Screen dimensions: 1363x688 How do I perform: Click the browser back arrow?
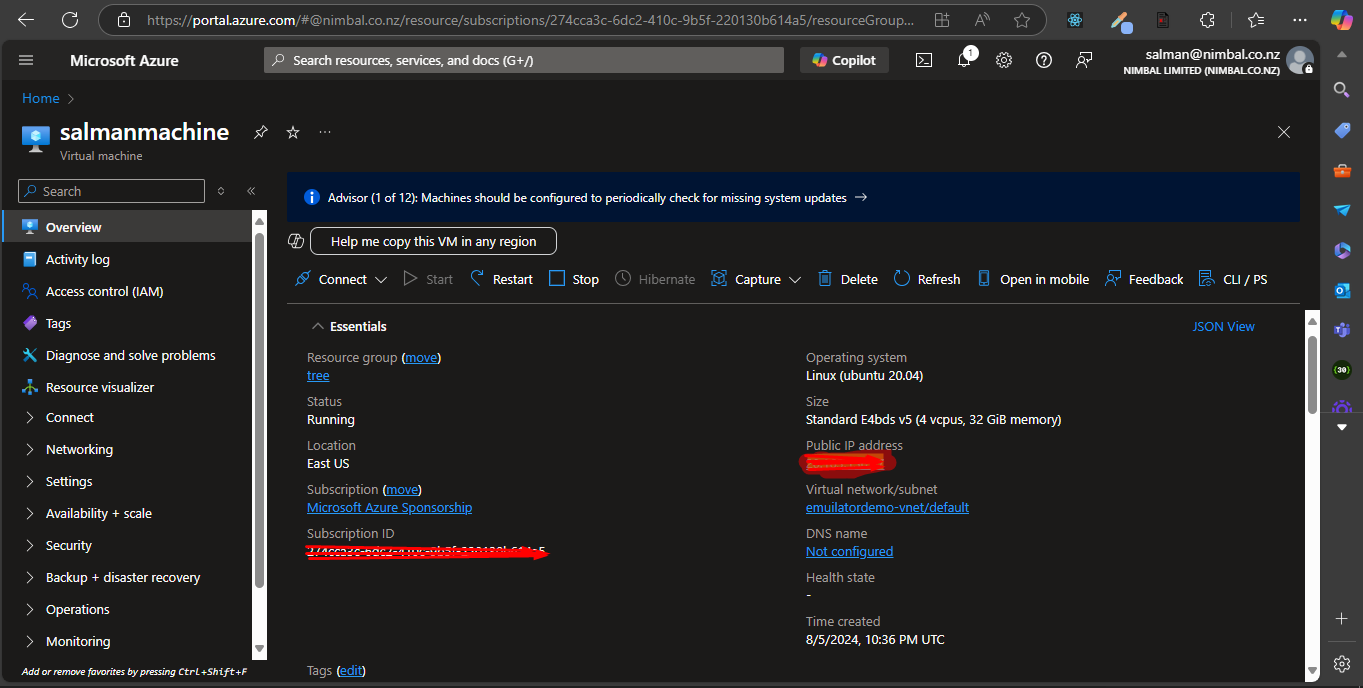[26, 19]
